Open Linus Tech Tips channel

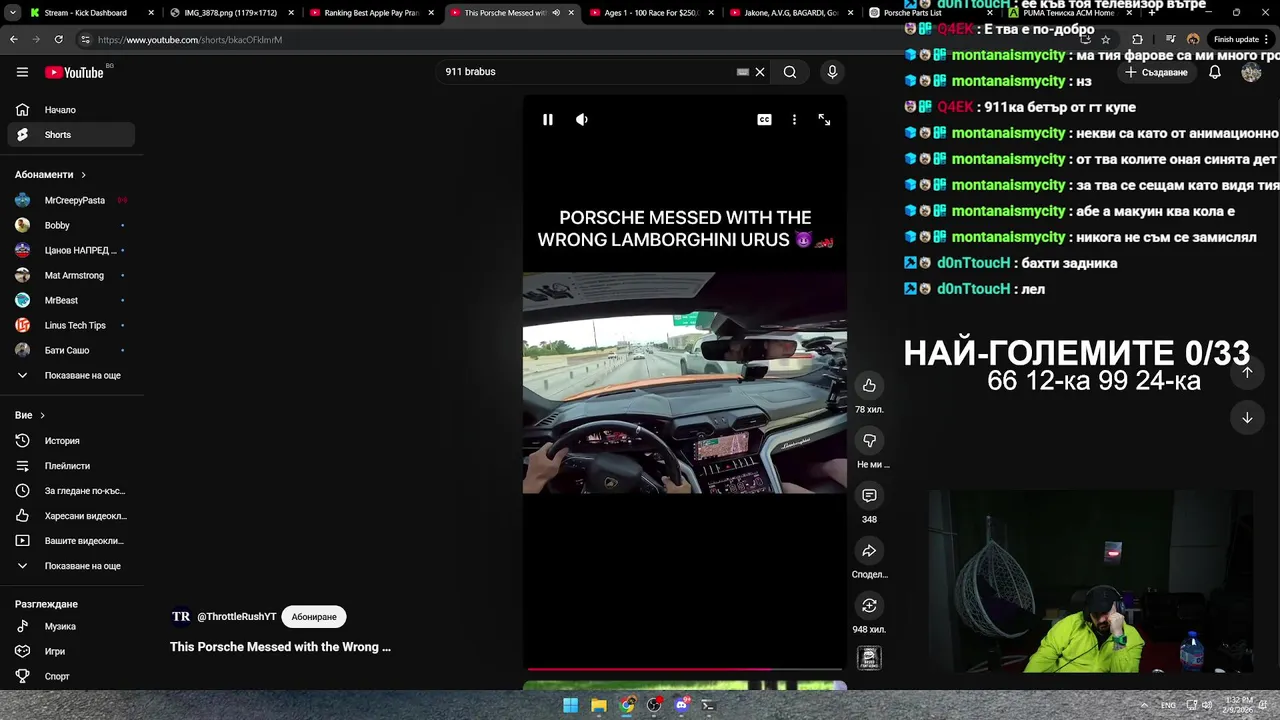click(x=70, y=325)
